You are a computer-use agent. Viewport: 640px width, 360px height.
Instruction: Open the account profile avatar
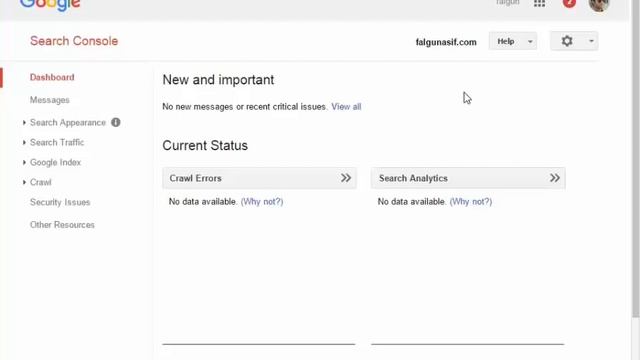click(599, 4)
